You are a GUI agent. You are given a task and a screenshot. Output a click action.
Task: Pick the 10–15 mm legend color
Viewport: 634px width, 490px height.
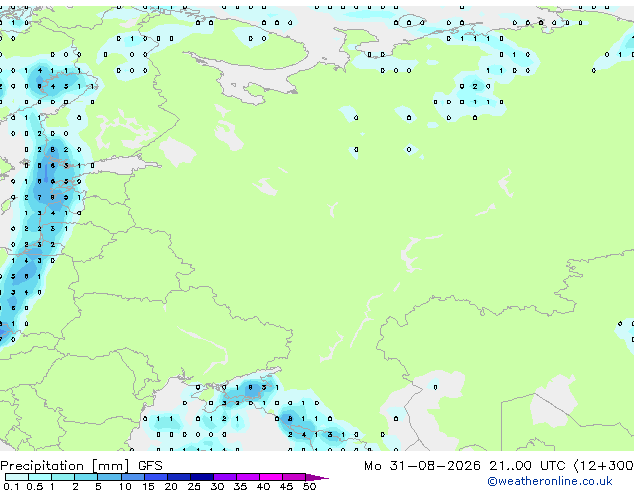point(132,477)
